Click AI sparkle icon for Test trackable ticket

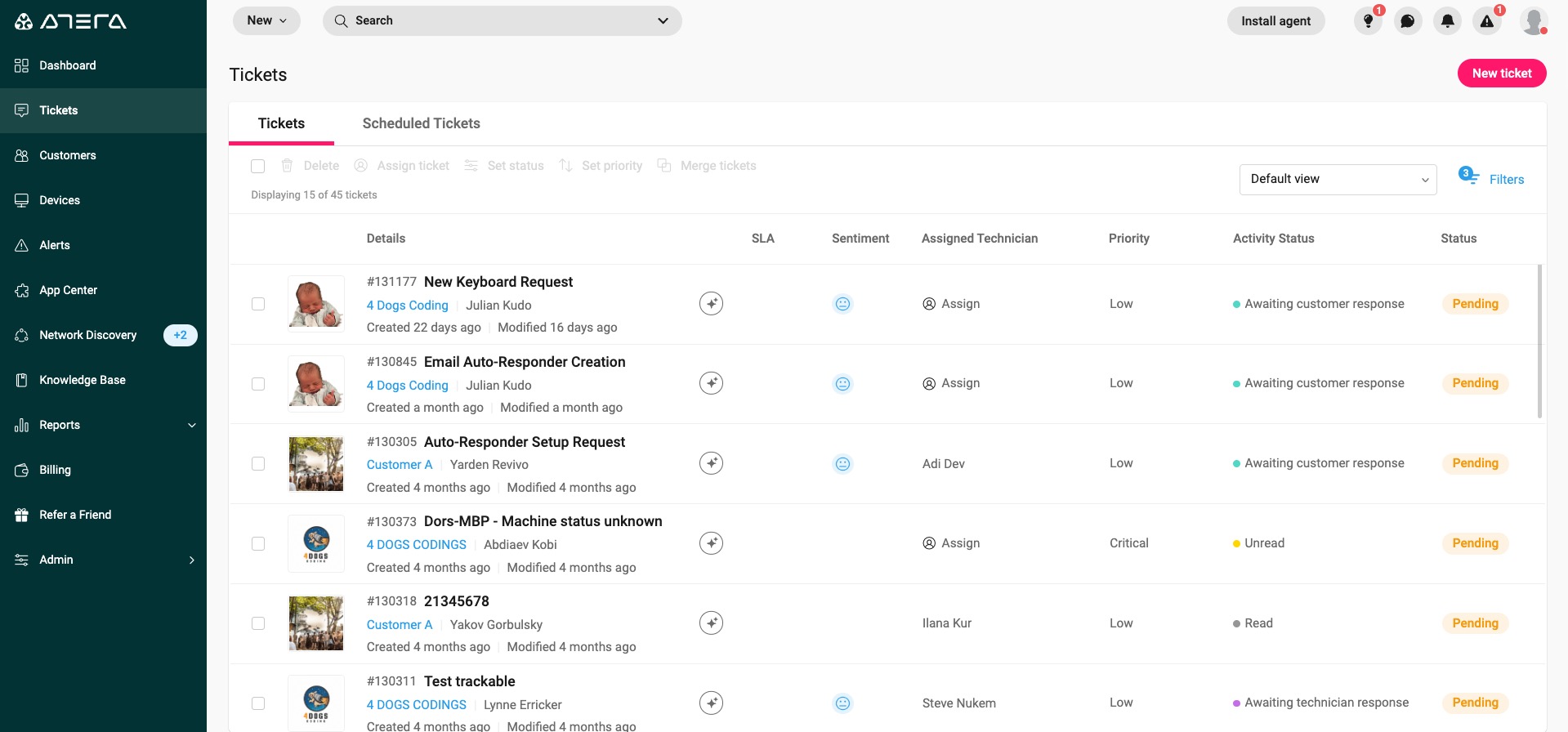coord(712,703)
